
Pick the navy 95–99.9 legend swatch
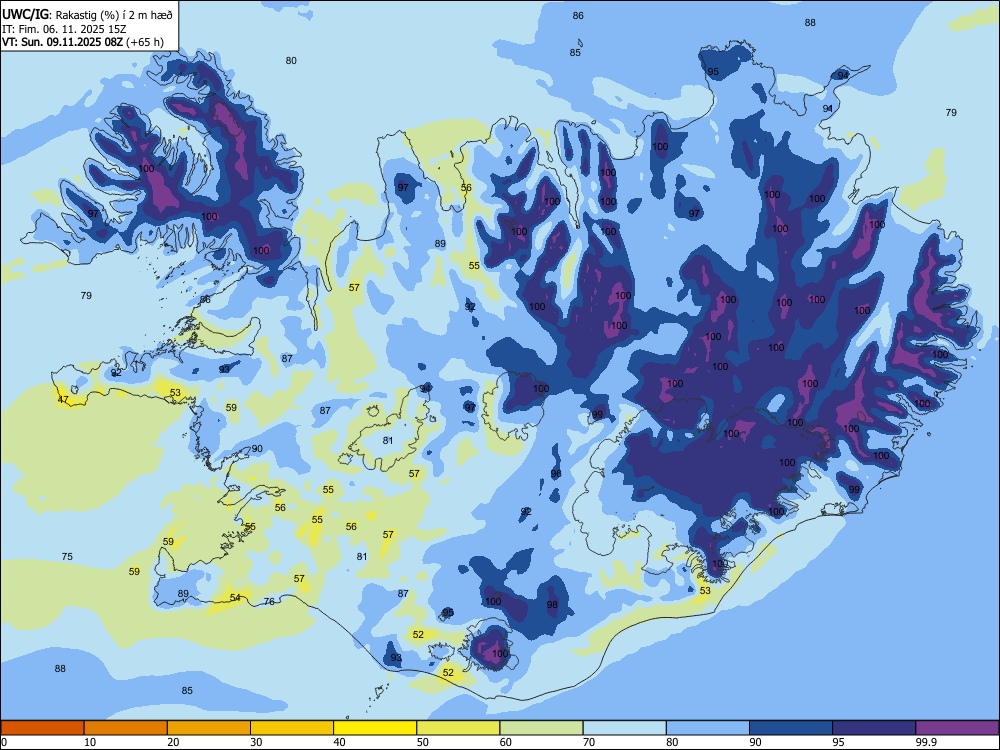pos(874,728)
